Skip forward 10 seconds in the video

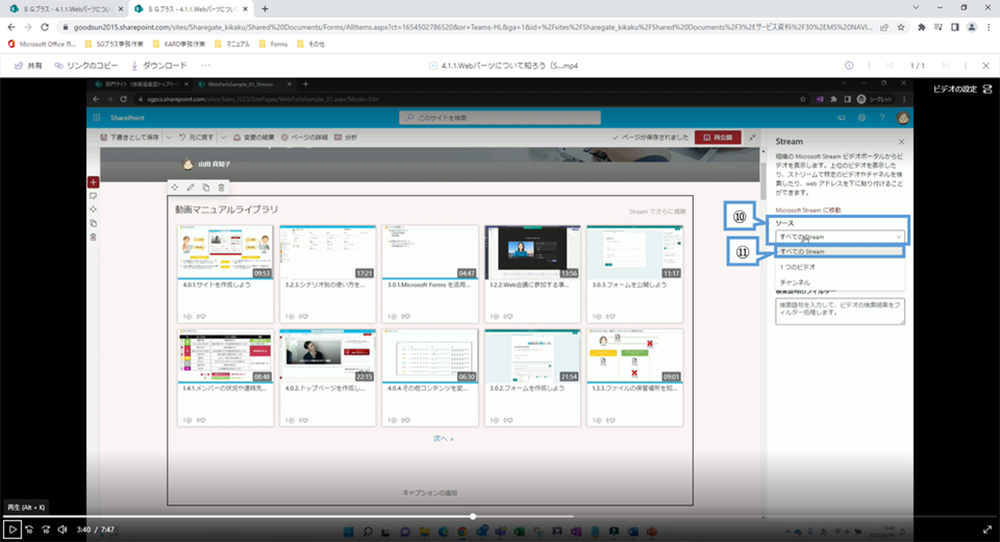click(x=46, y=529)
